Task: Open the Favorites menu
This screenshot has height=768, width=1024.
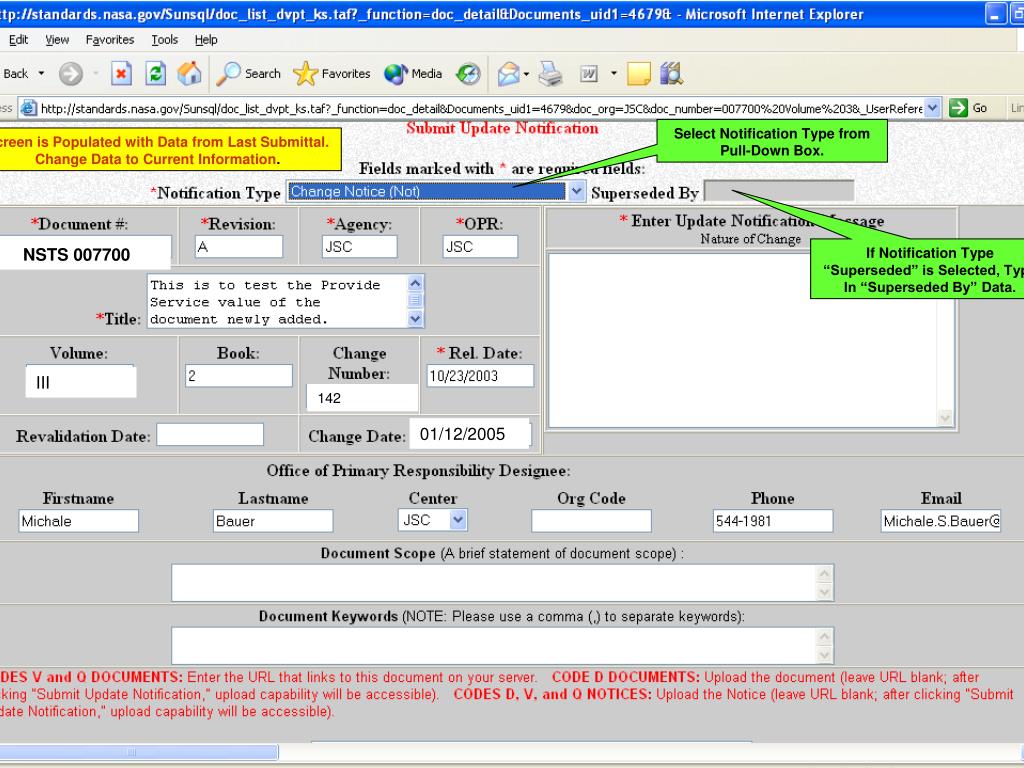Action: [x=110, y=40]
